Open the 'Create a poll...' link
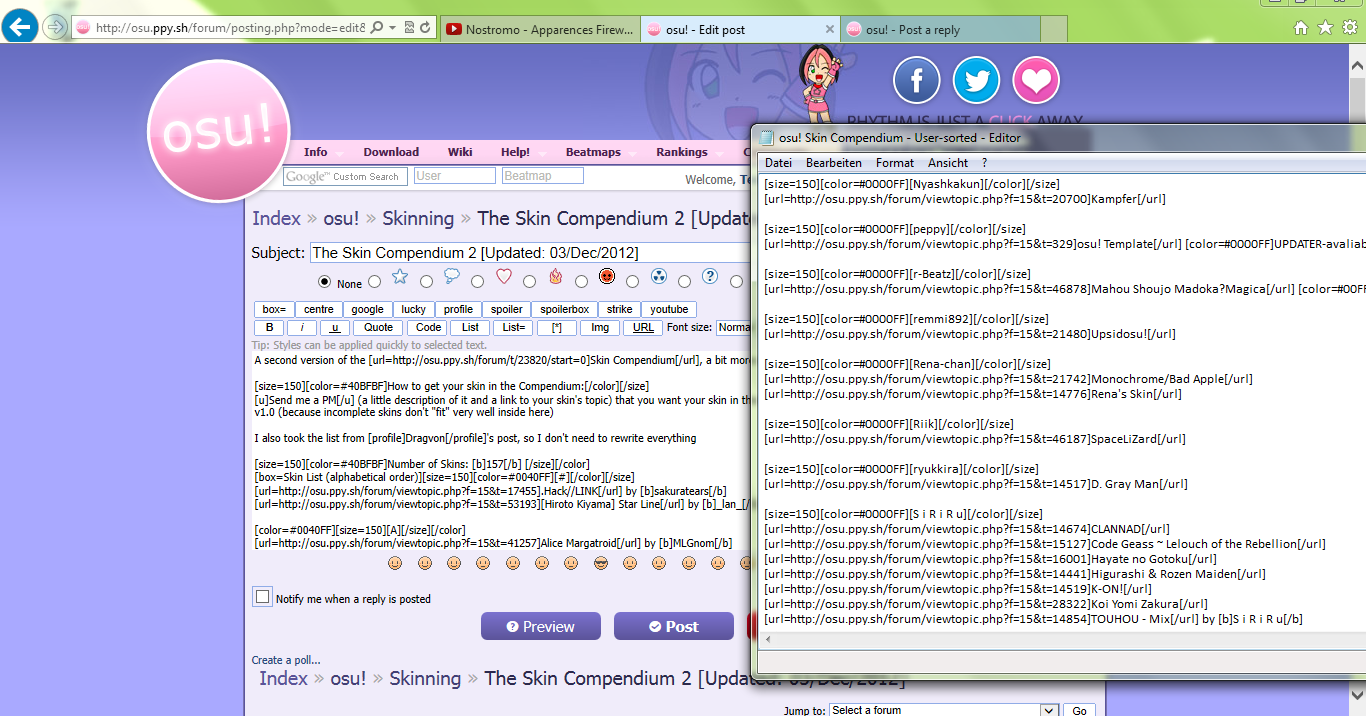Screen dimensions: 1366x716 pyautogui.click(x=286, y=660)
